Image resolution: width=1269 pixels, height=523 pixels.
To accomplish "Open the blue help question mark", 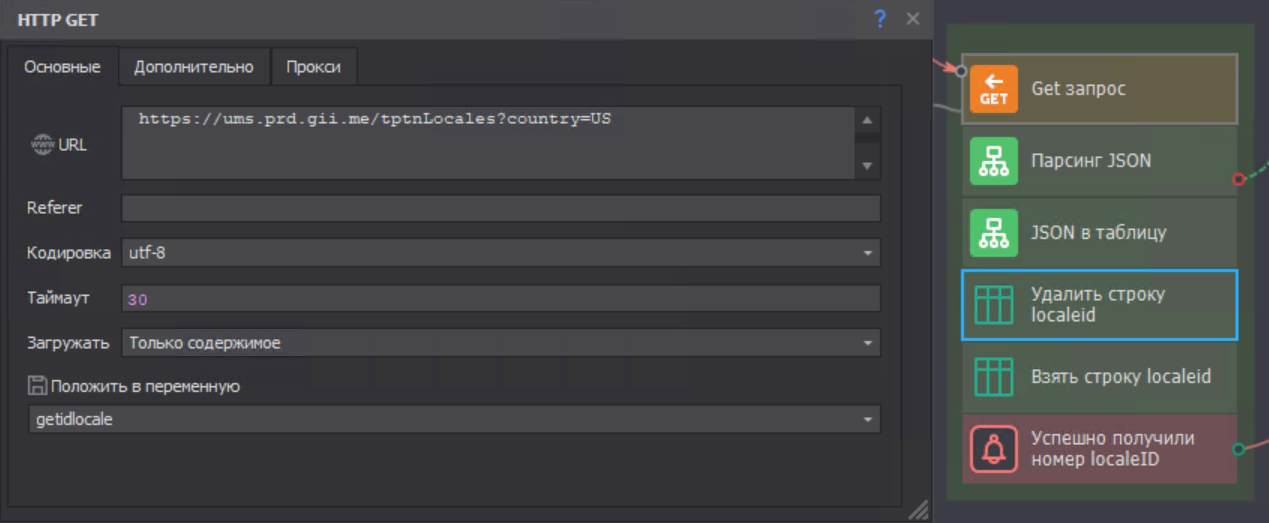I will pyautogui.click(x=880, y=18).
